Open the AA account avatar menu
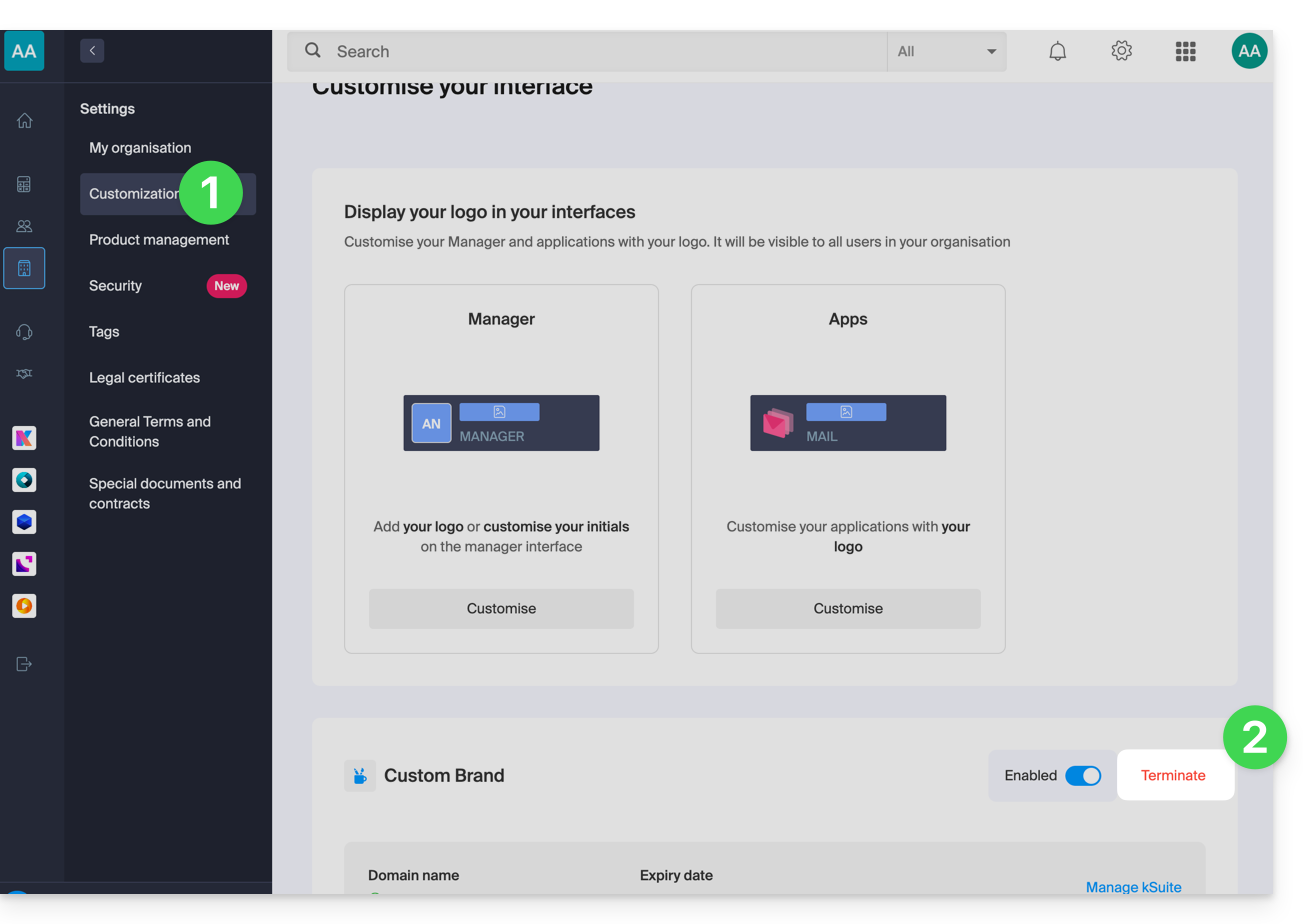Viewport: 1303px width, 924px height. pos(1249,51)
